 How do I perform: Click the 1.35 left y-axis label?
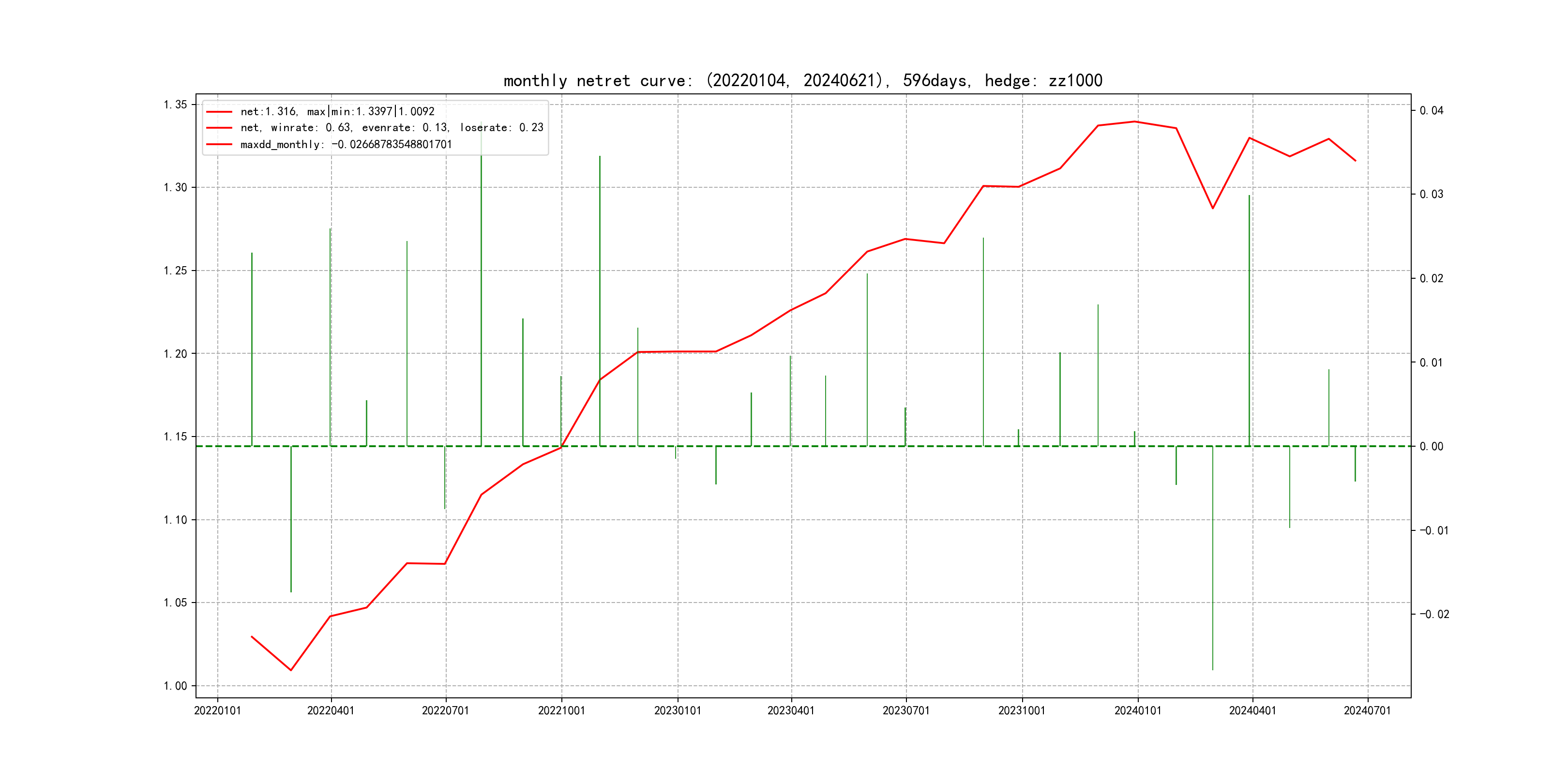pyautogui.click(x=175, y=105)
